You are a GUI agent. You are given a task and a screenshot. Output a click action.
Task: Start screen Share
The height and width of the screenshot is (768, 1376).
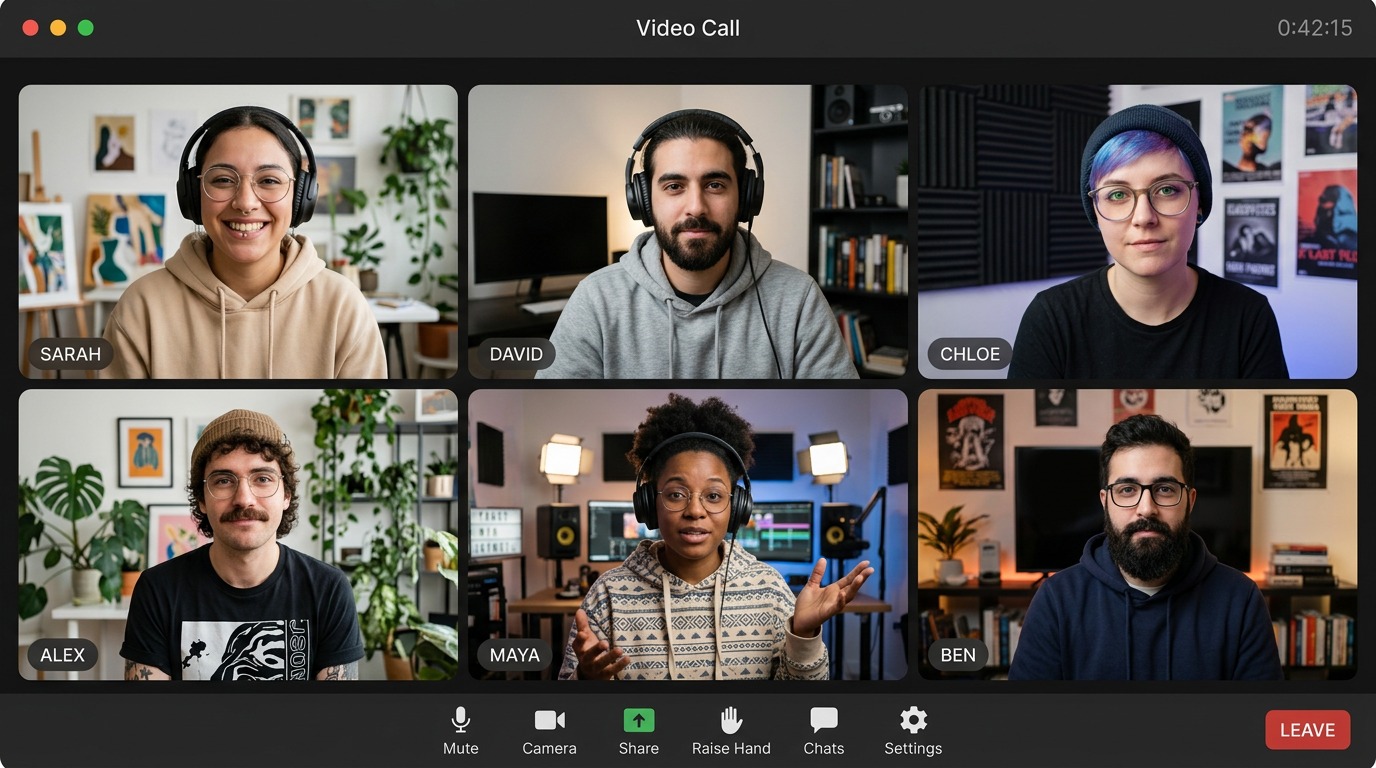(x=638, y=731)
